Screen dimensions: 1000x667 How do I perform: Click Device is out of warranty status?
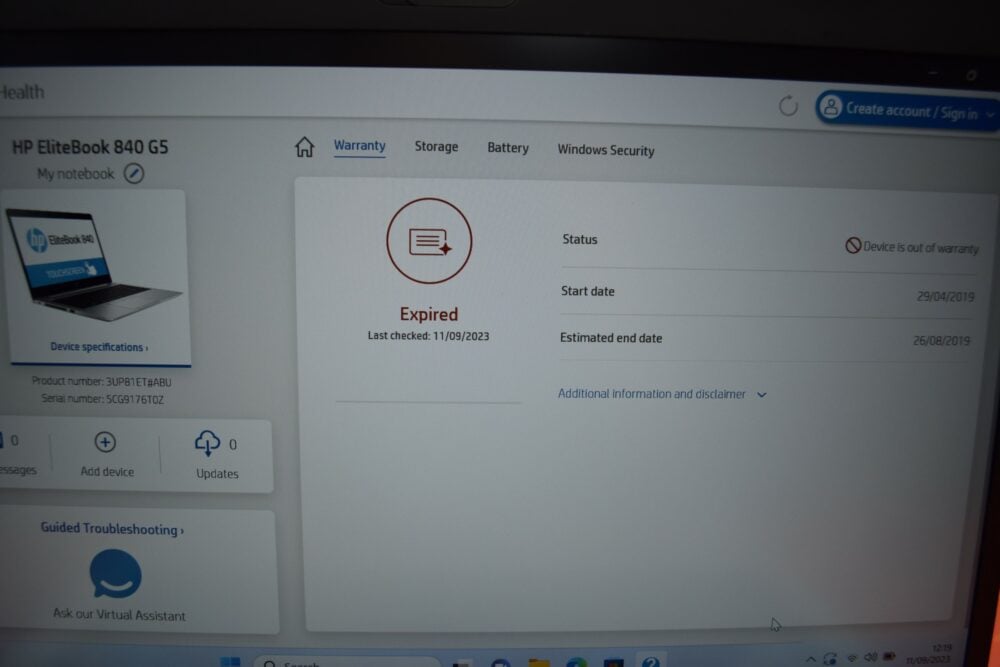912,247
